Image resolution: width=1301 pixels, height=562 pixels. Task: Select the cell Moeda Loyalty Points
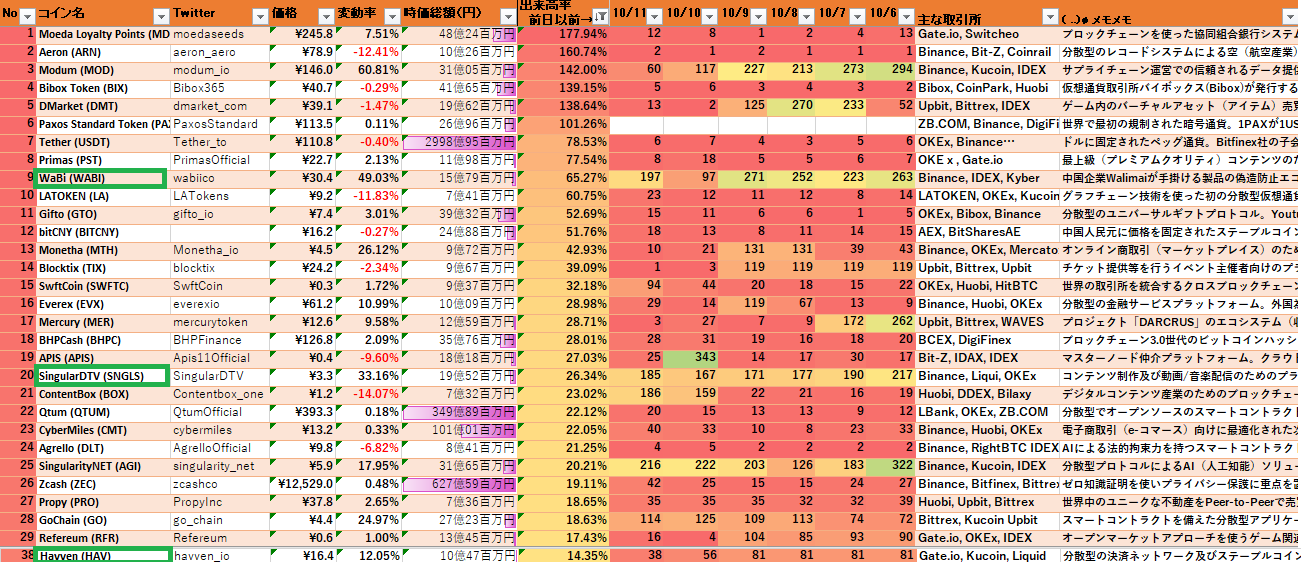tap(103, 34)
